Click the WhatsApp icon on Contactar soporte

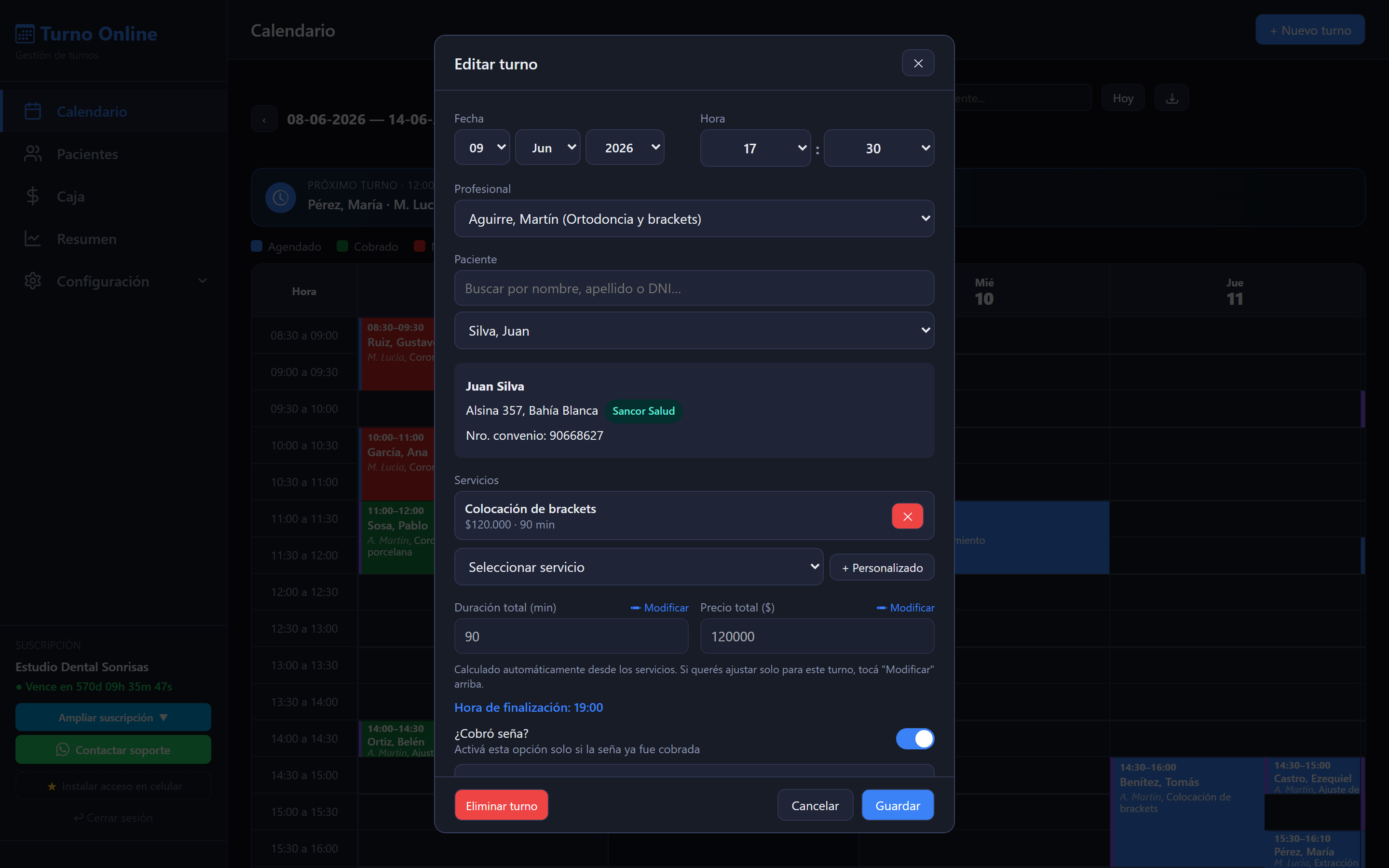pyautogui.click(x=63, y=750)
